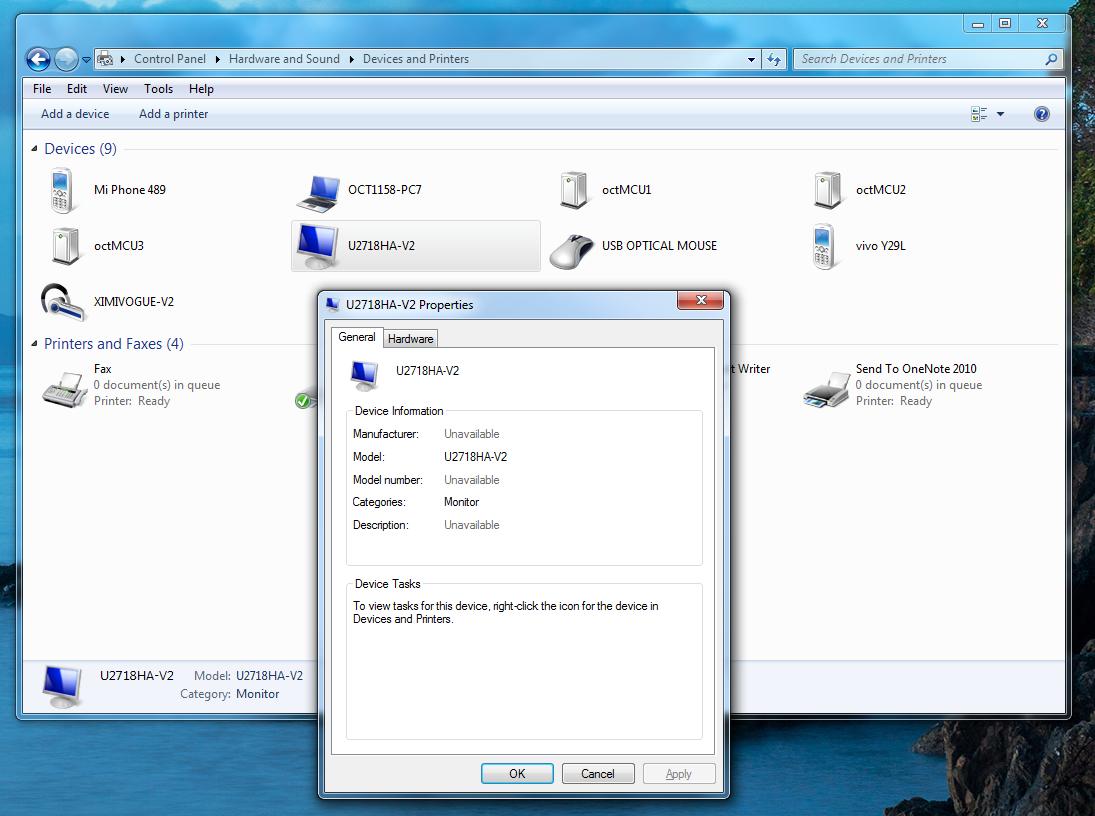Click the Apply button in the Properties dialog
The height and width of the screenshot is (816, 1095).
[x=679, y=773]
